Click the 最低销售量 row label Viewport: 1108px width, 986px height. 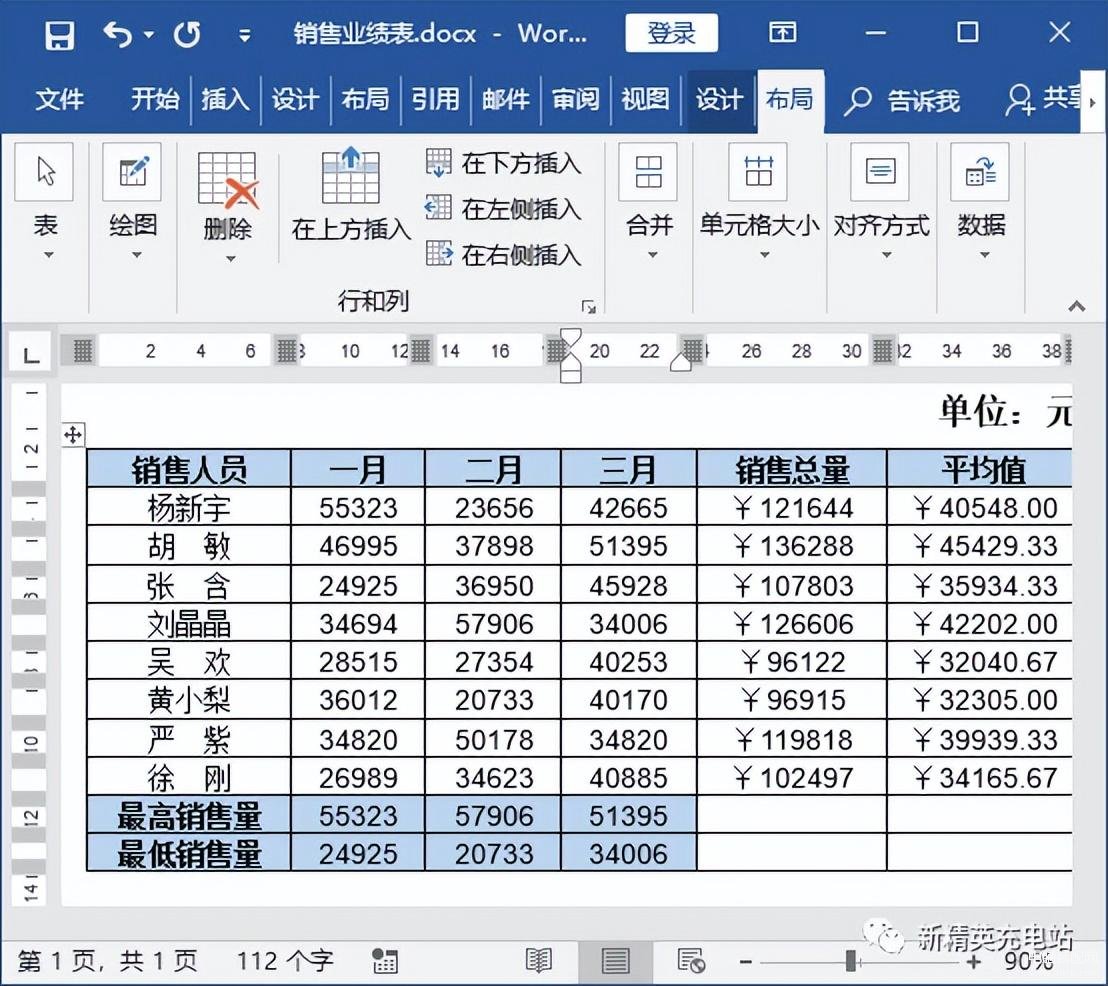[189, 853]
